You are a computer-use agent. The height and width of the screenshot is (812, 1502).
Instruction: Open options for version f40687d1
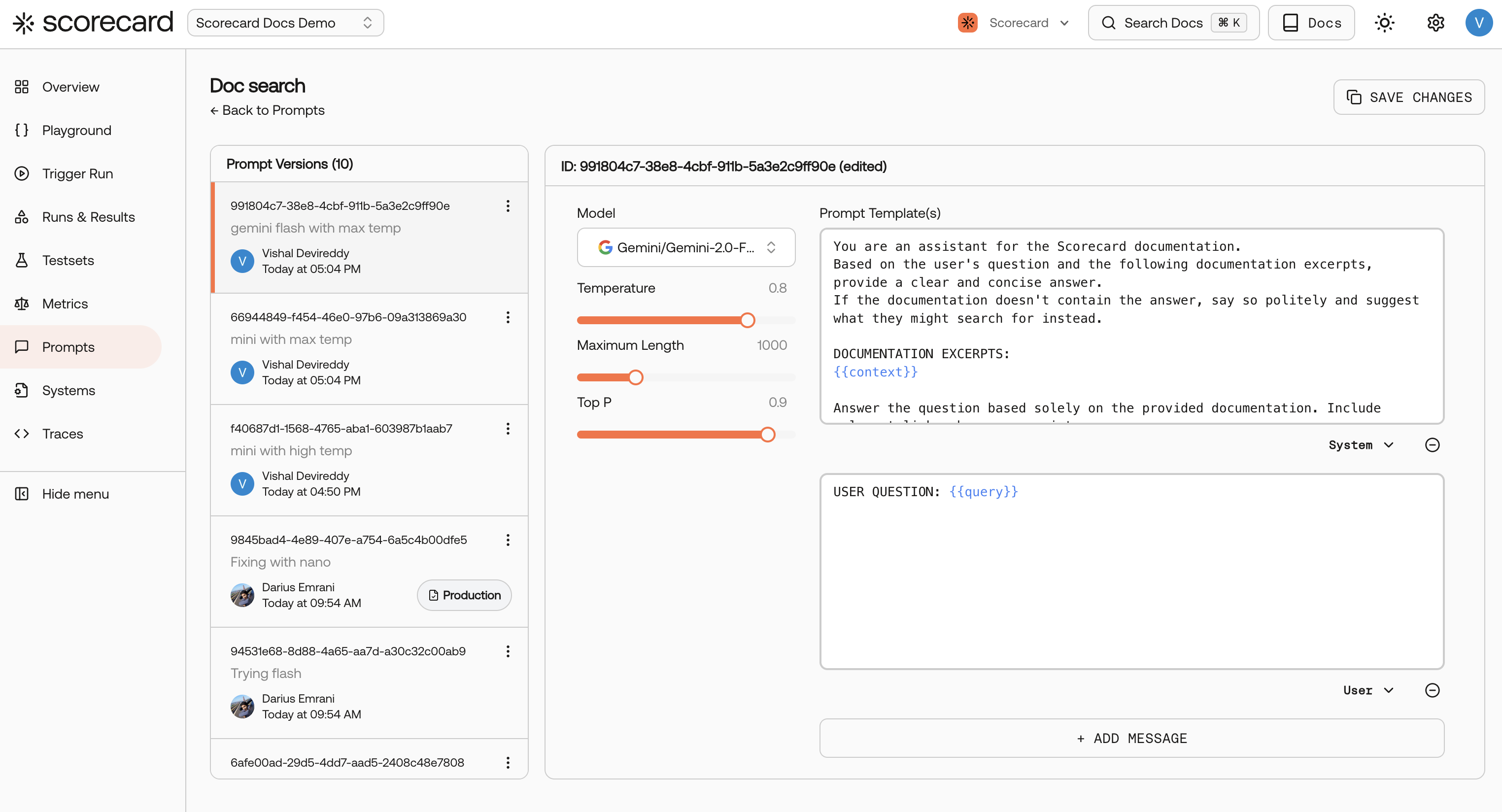point(508,429)
